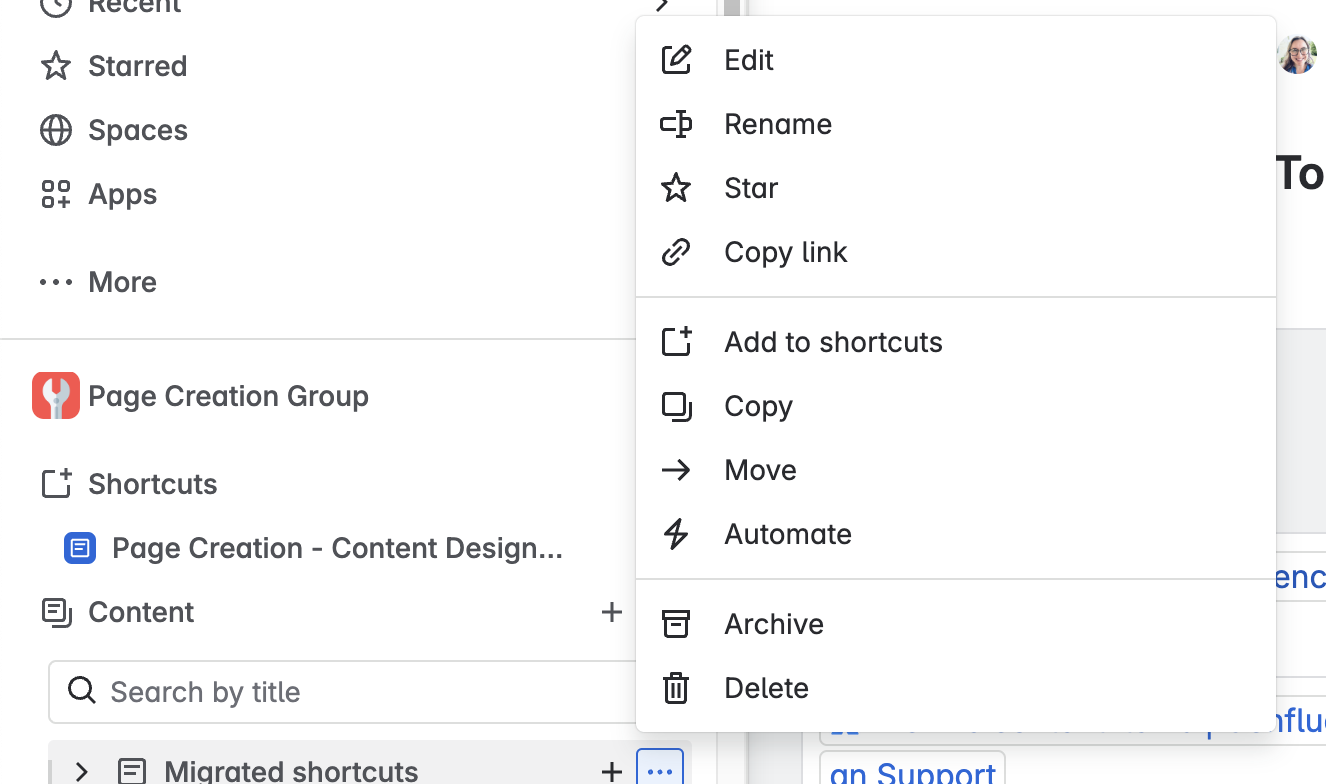Click the Copy link chain icon
This screenshot has height=784, width=1326.
[676, 252]
